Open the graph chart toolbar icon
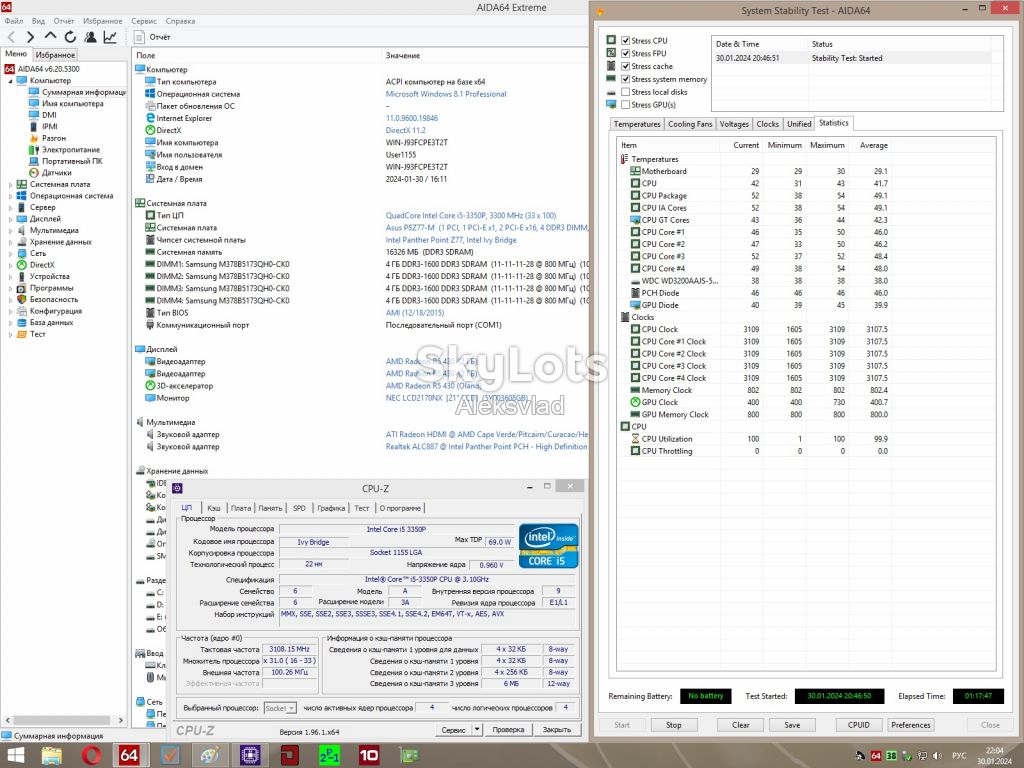Screen dimensions: 1024x768 point(110,37)
